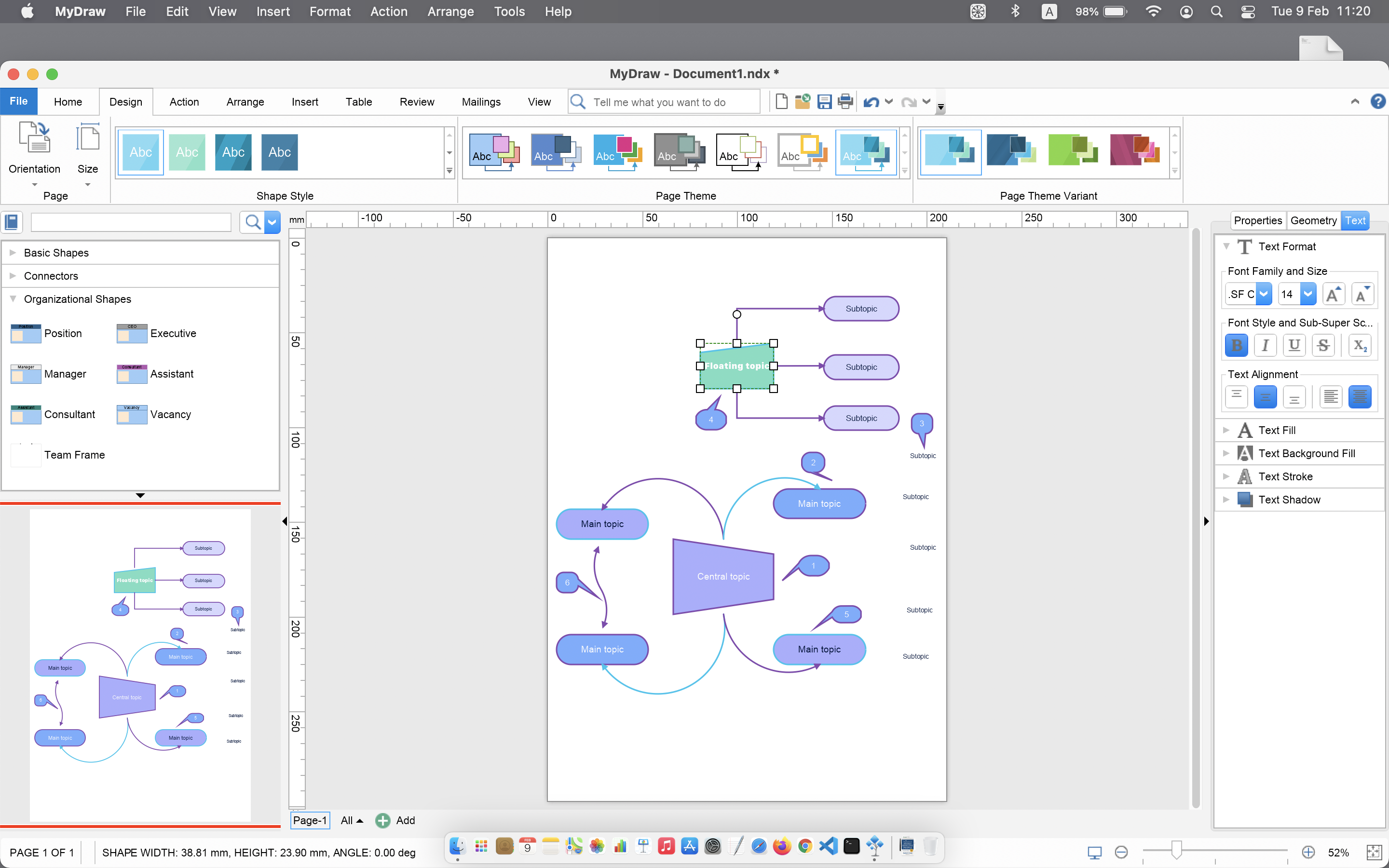
Task: Click the Add new page button
Action: point(396,820)
